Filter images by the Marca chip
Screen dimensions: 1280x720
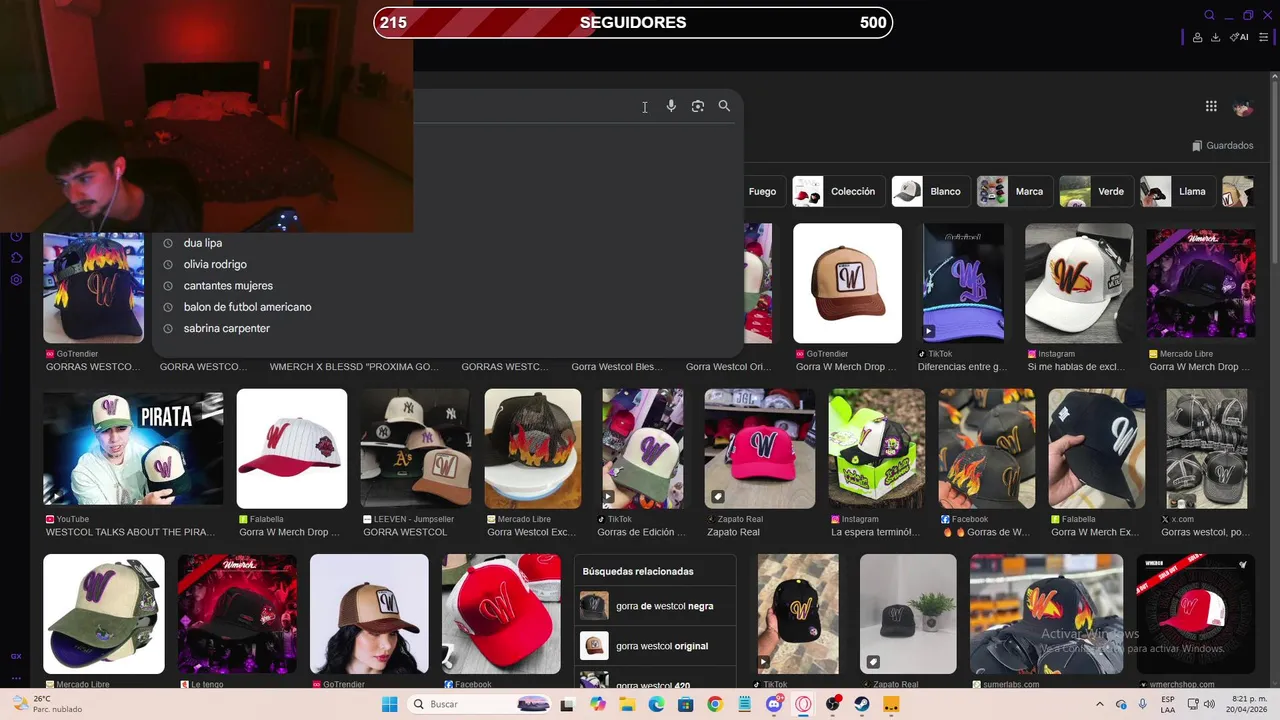[1013, 191]
